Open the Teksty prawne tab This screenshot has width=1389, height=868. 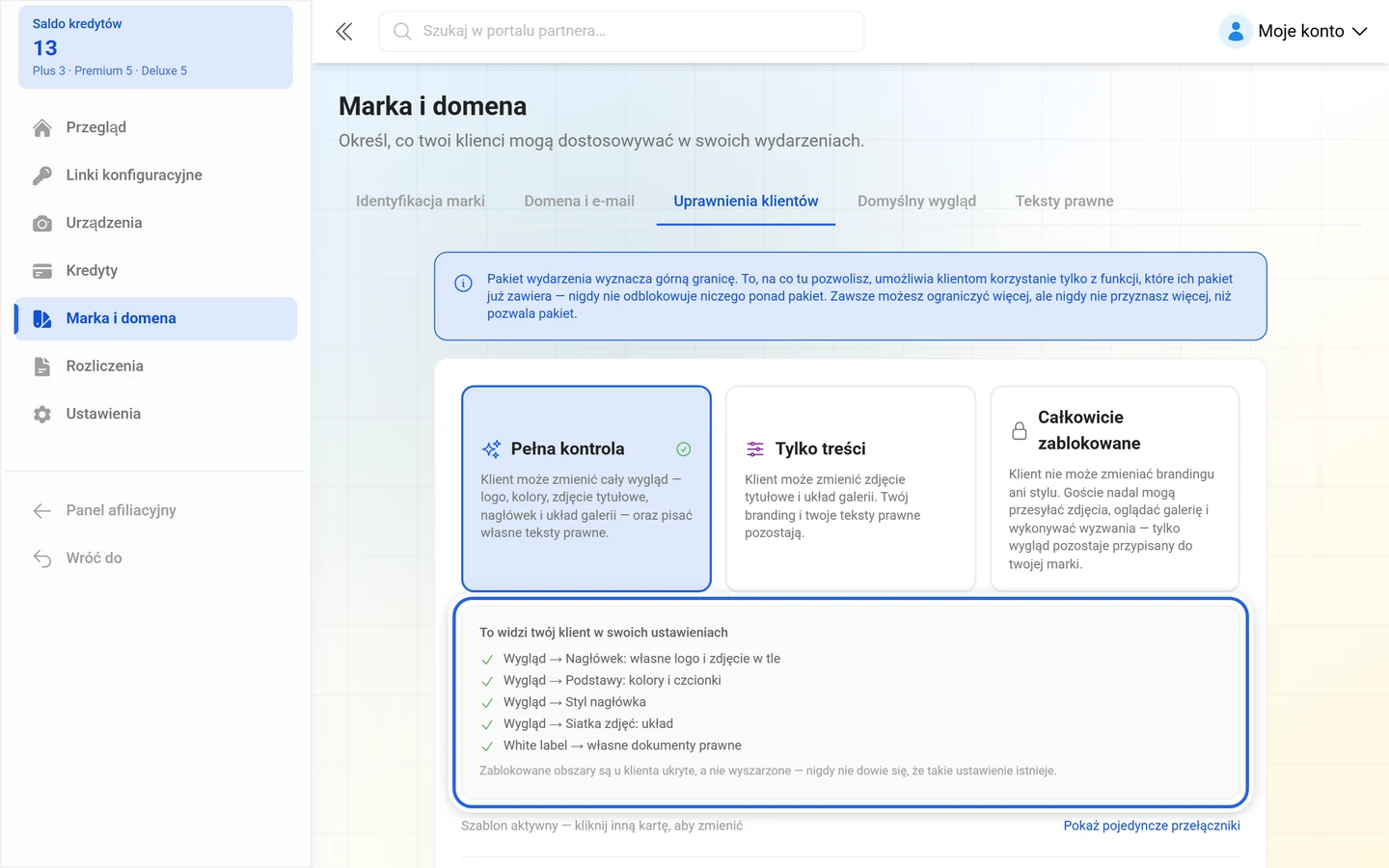1064,201
